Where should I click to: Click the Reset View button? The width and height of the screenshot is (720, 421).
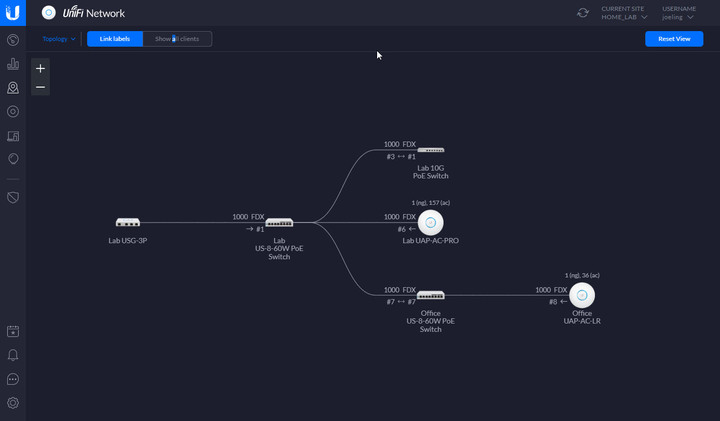(674, 39)
